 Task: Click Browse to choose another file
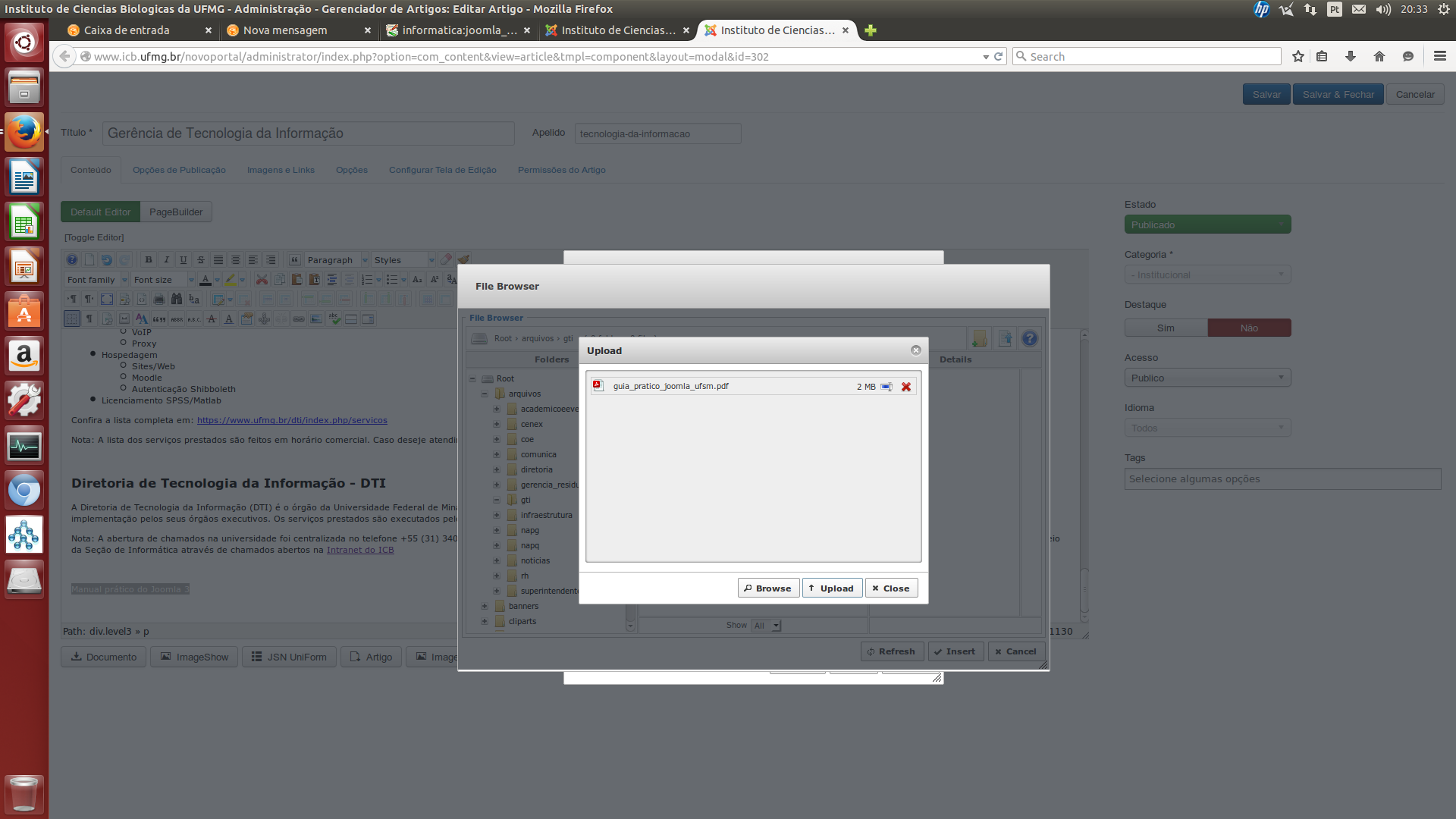coord(768,588)
